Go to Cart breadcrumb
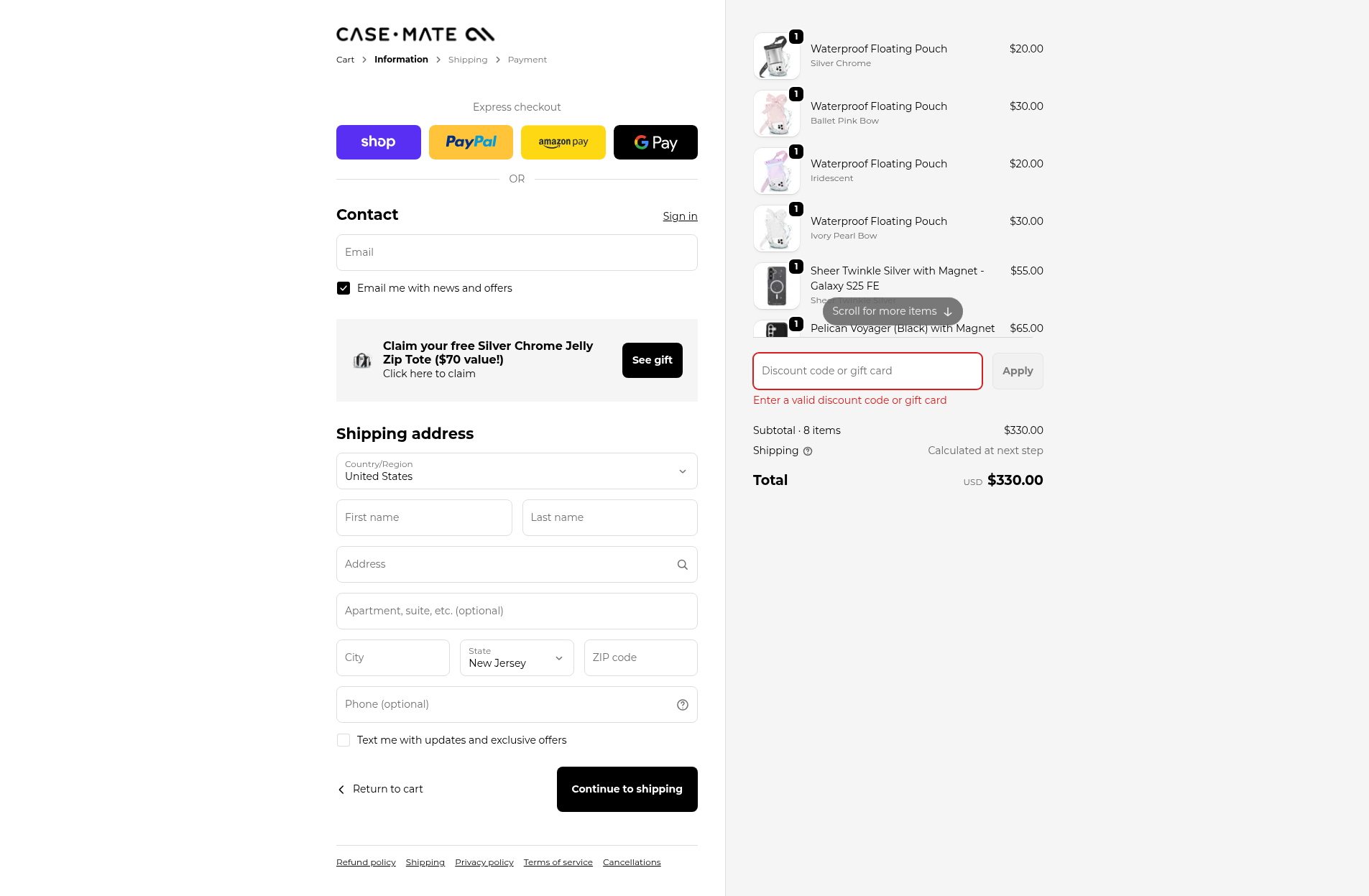The height and width of the screenshot is (896, 1369). click(345, 60)
